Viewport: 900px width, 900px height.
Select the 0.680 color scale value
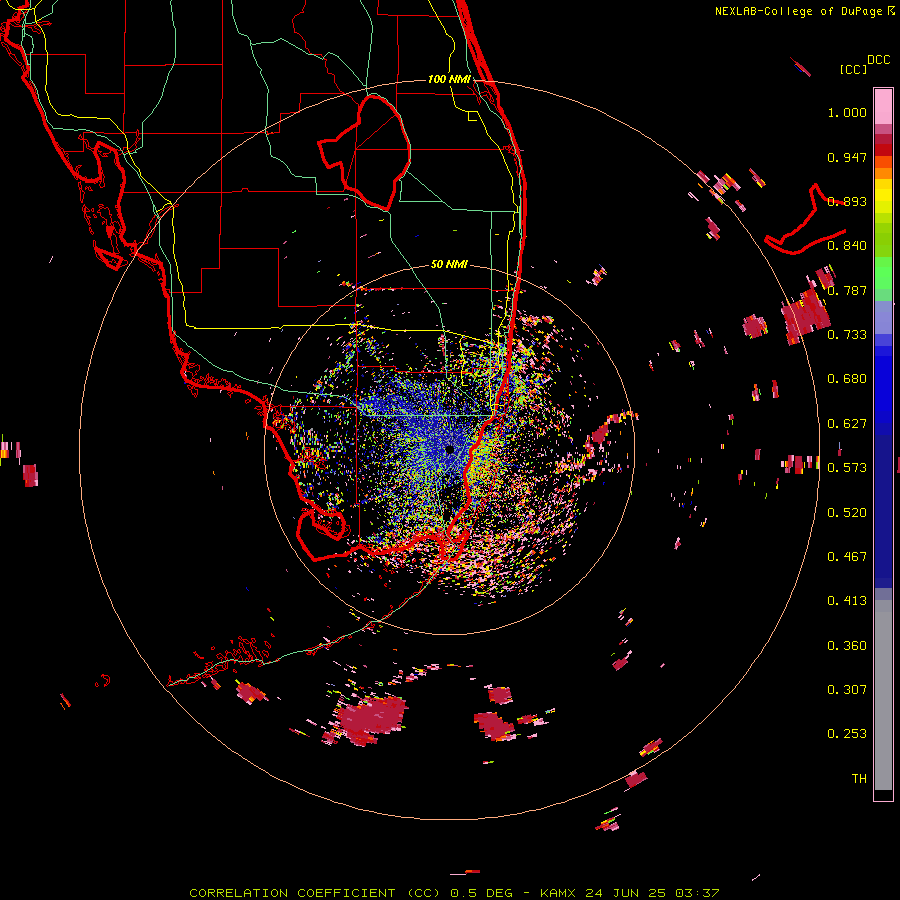[x=847, y=379]
